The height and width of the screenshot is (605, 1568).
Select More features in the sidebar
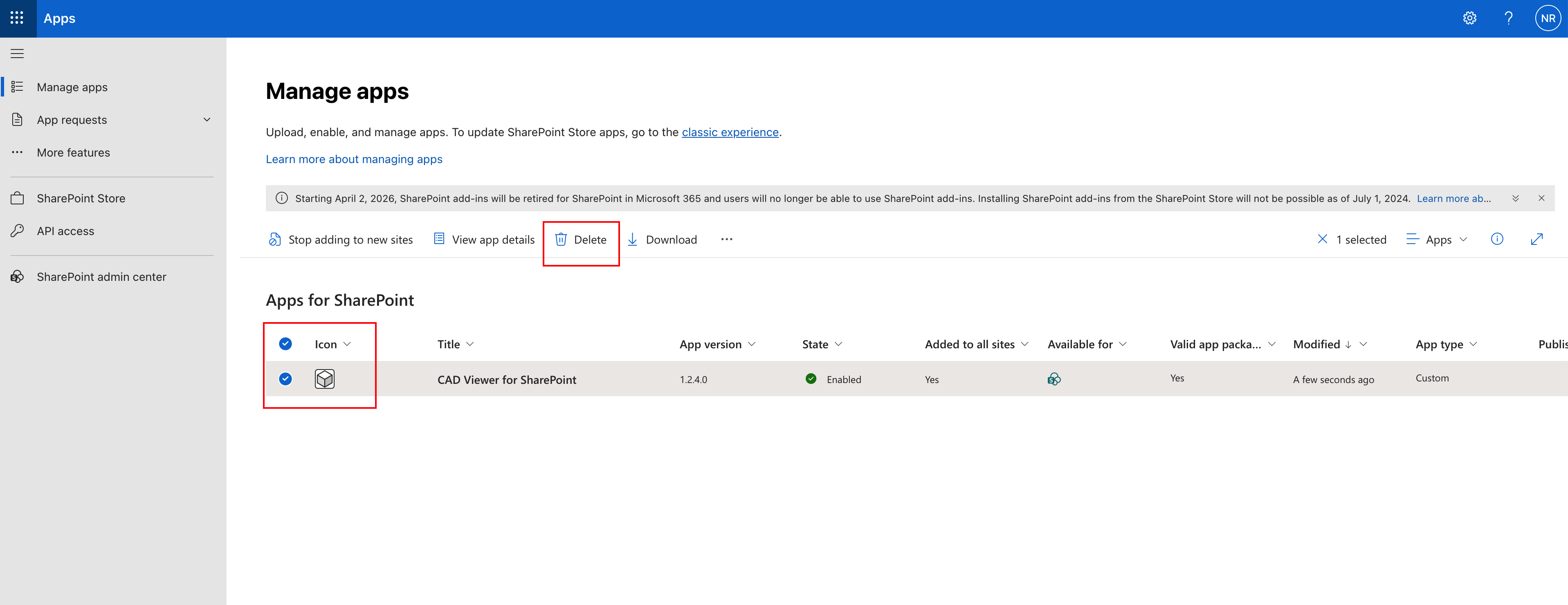(73, 152)
